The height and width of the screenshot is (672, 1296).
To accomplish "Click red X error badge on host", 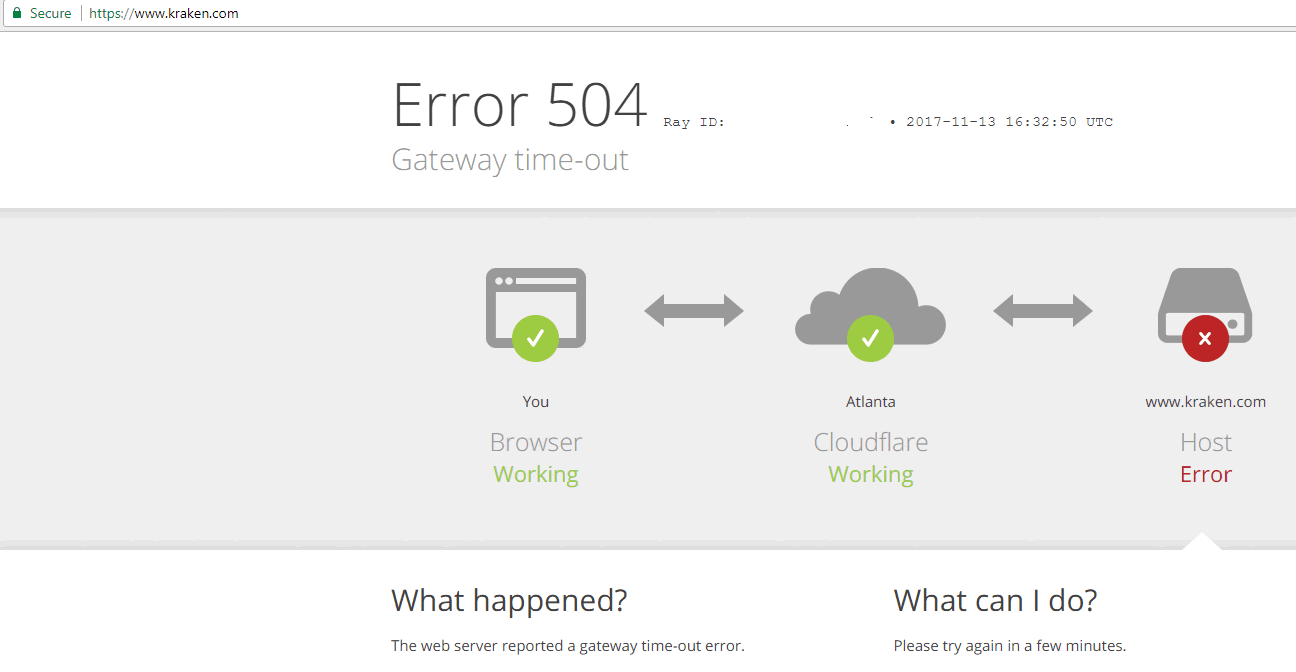I will pyautogui.click(x=1205, y=338).
